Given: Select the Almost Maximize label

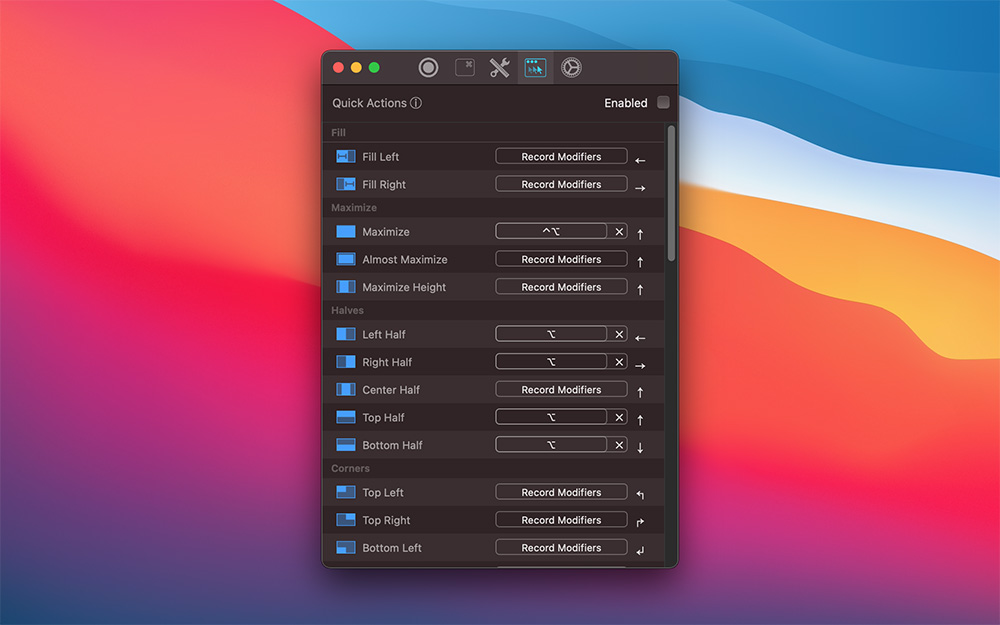Looking at the screenshot, I should point(405,260).
